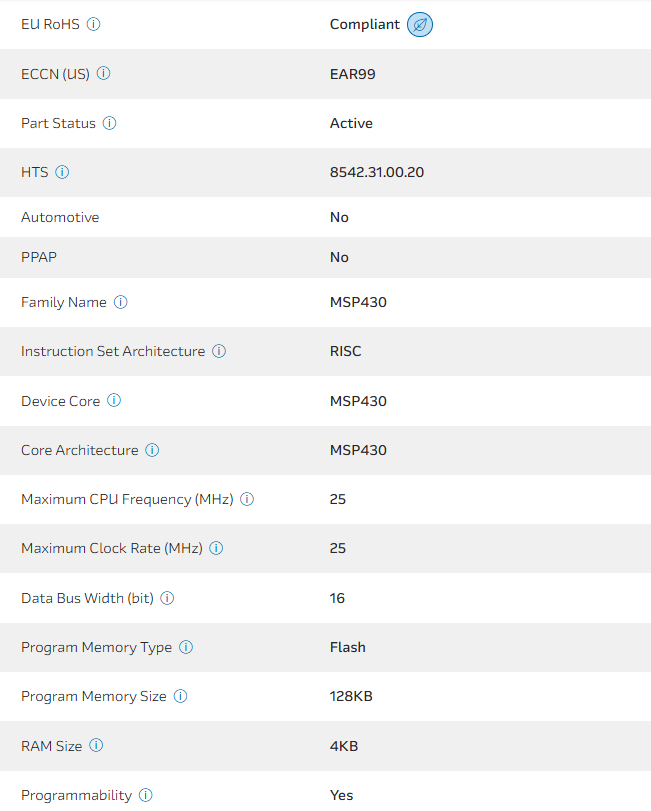Click info icon beside Maximum CPU Frequency
Viewport: 651px width, 811px height.
tap(247, 499)
